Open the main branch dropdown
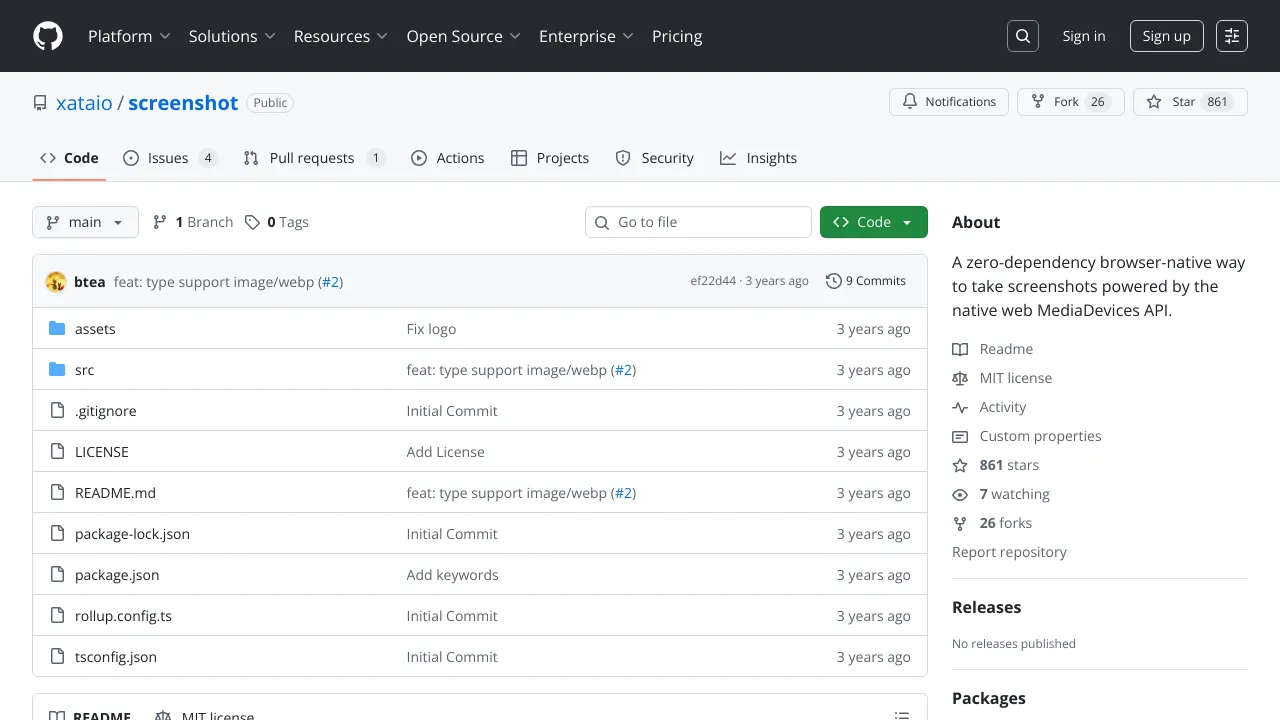The height and width of the screenshot is (720, 1280). (x=85, y=222)
